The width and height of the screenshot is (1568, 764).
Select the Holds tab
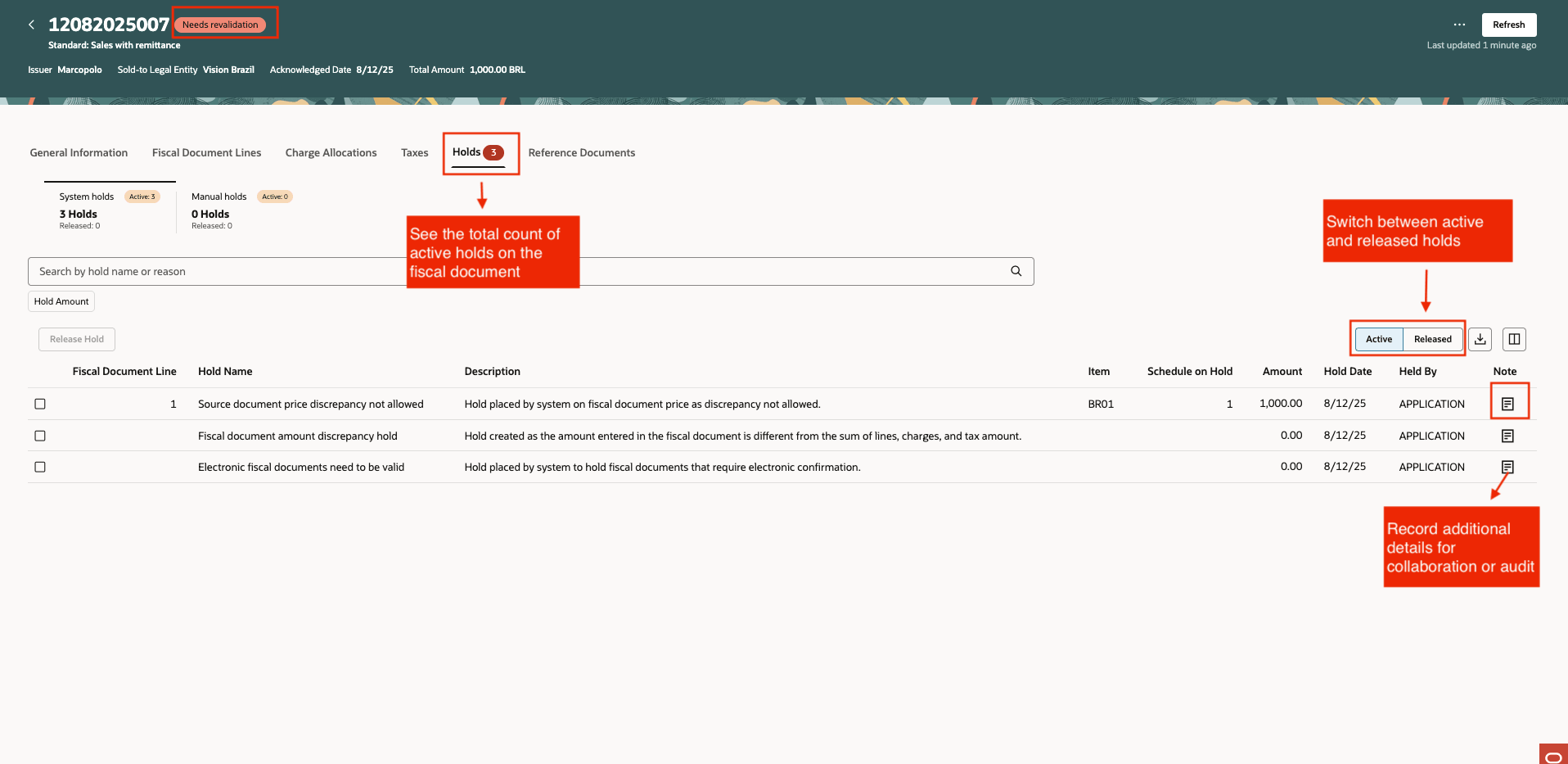click(478, 152)
